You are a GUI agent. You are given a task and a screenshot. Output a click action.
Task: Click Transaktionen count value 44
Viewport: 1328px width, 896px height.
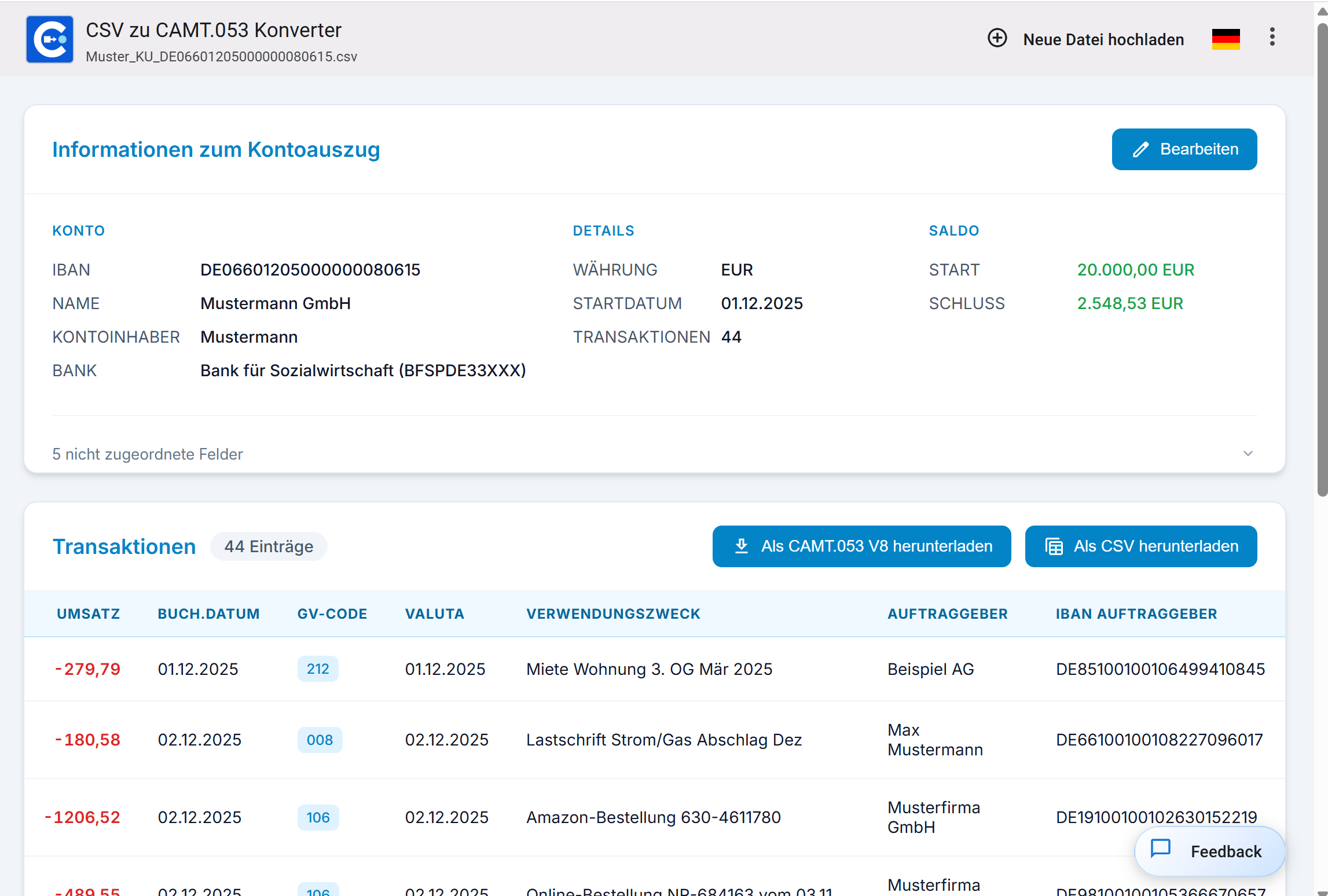pyautogui.click(x=731, y=337)
